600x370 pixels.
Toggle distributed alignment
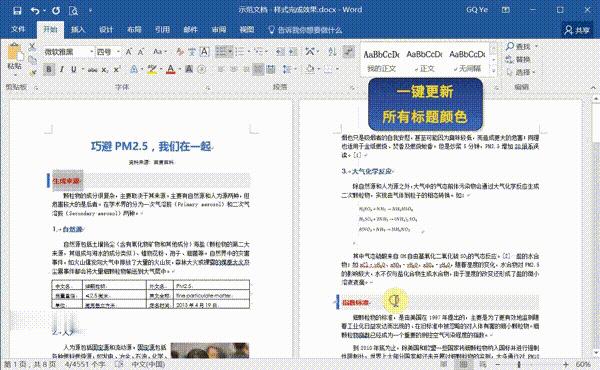click(271, 69)
